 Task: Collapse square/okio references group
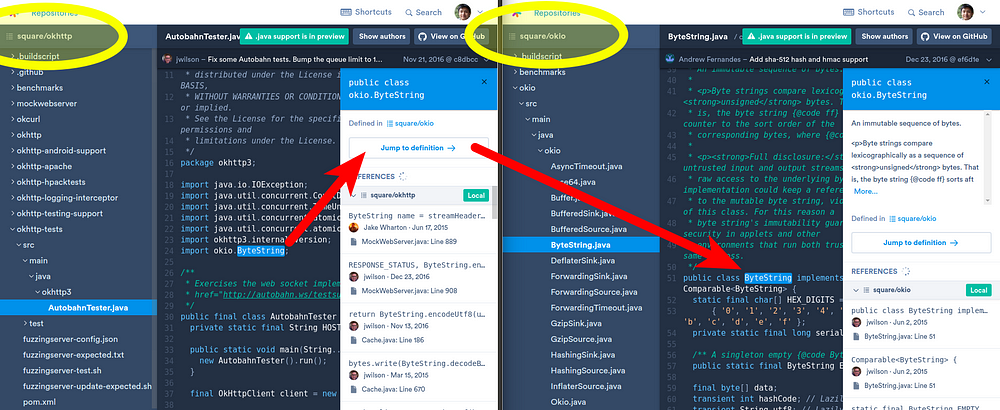coord(856,290)
